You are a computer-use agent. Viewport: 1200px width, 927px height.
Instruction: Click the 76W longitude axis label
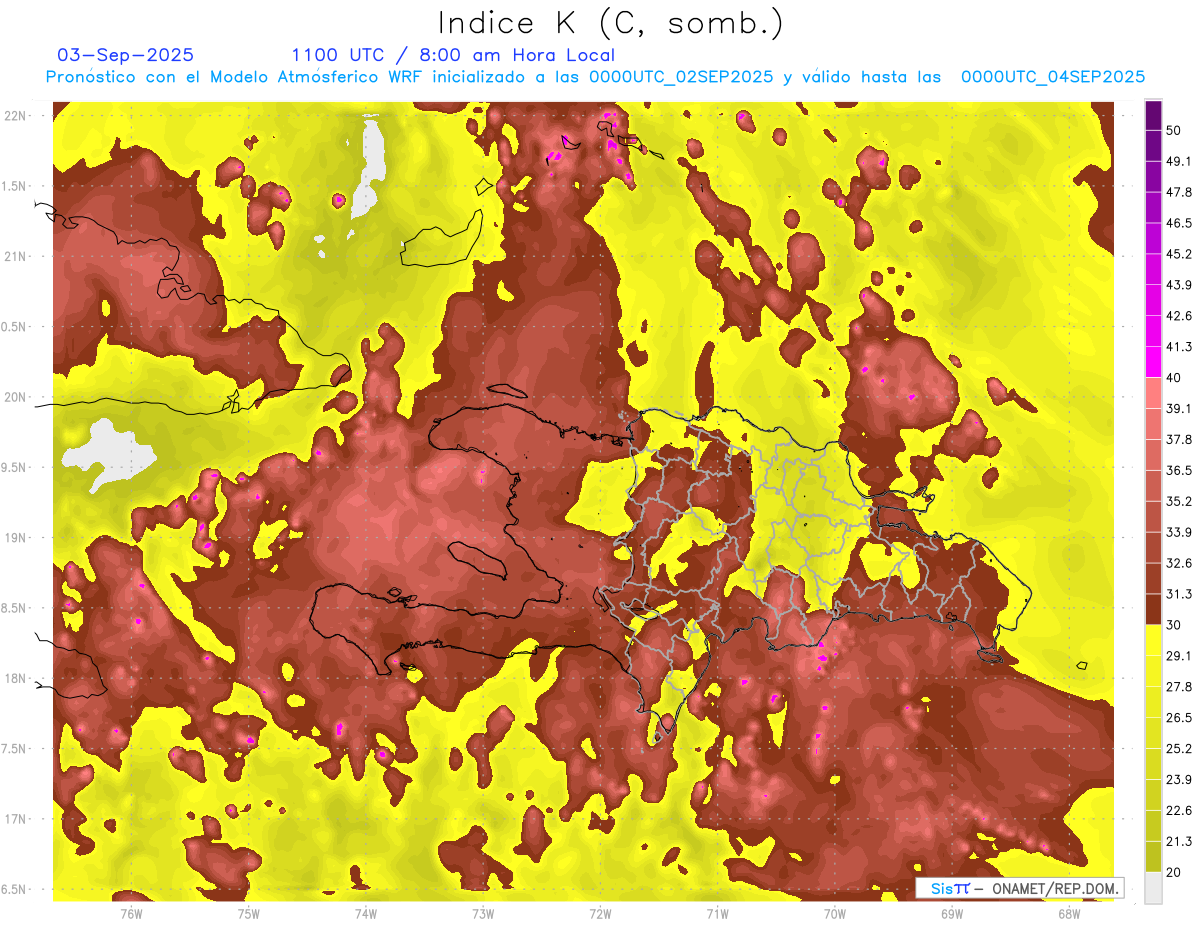click(131, 913)
